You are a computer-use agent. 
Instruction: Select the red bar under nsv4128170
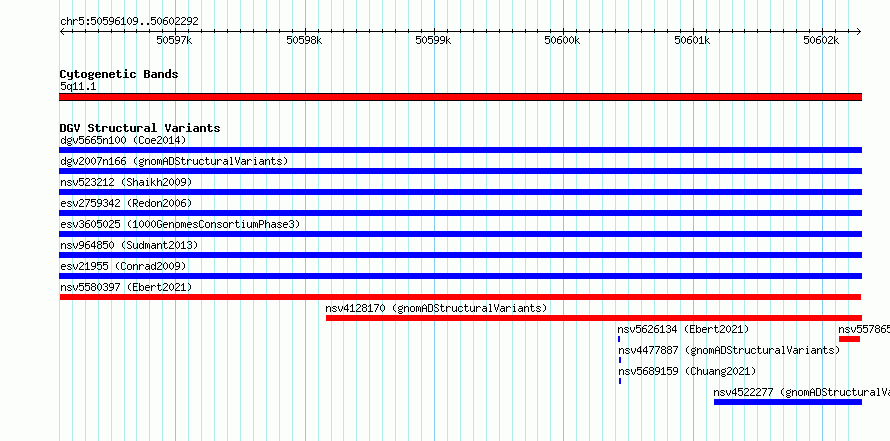[594, 318]
